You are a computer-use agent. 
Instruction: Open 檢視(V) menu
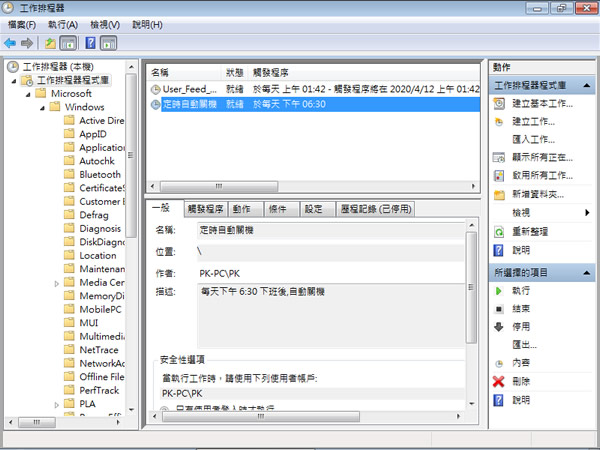[x=105, y=25]
